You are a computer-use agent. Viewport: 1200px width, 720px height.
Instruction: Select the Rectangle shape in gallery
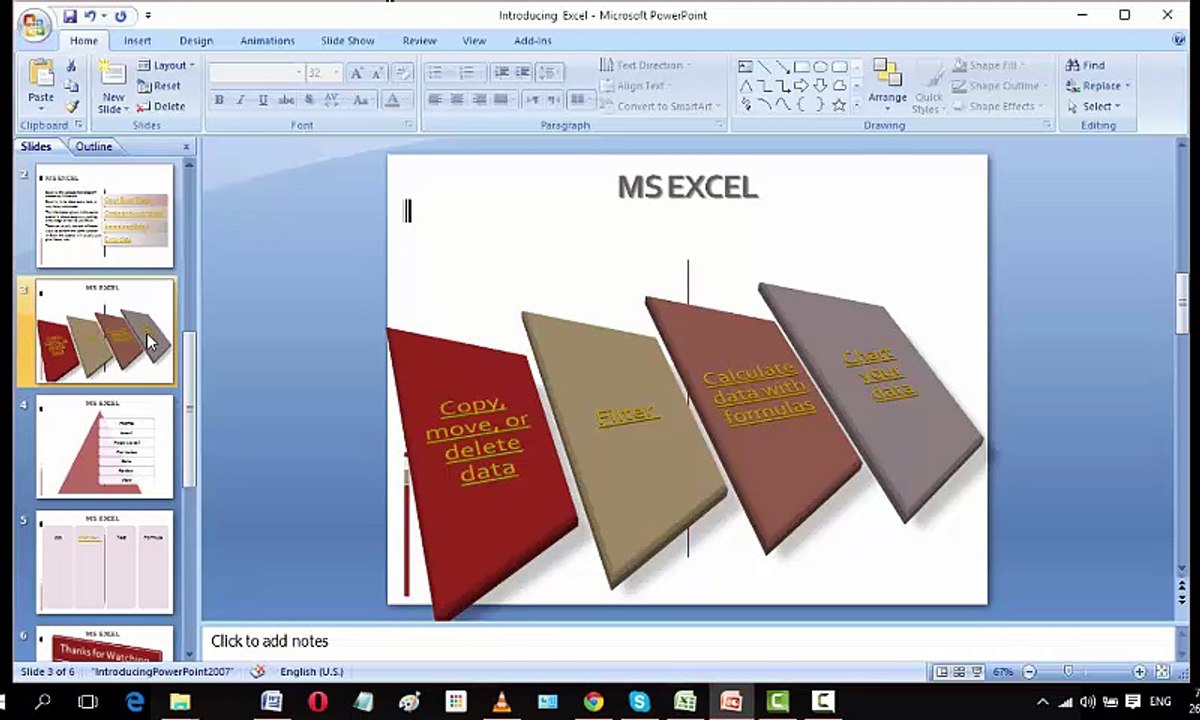point(802,67)
